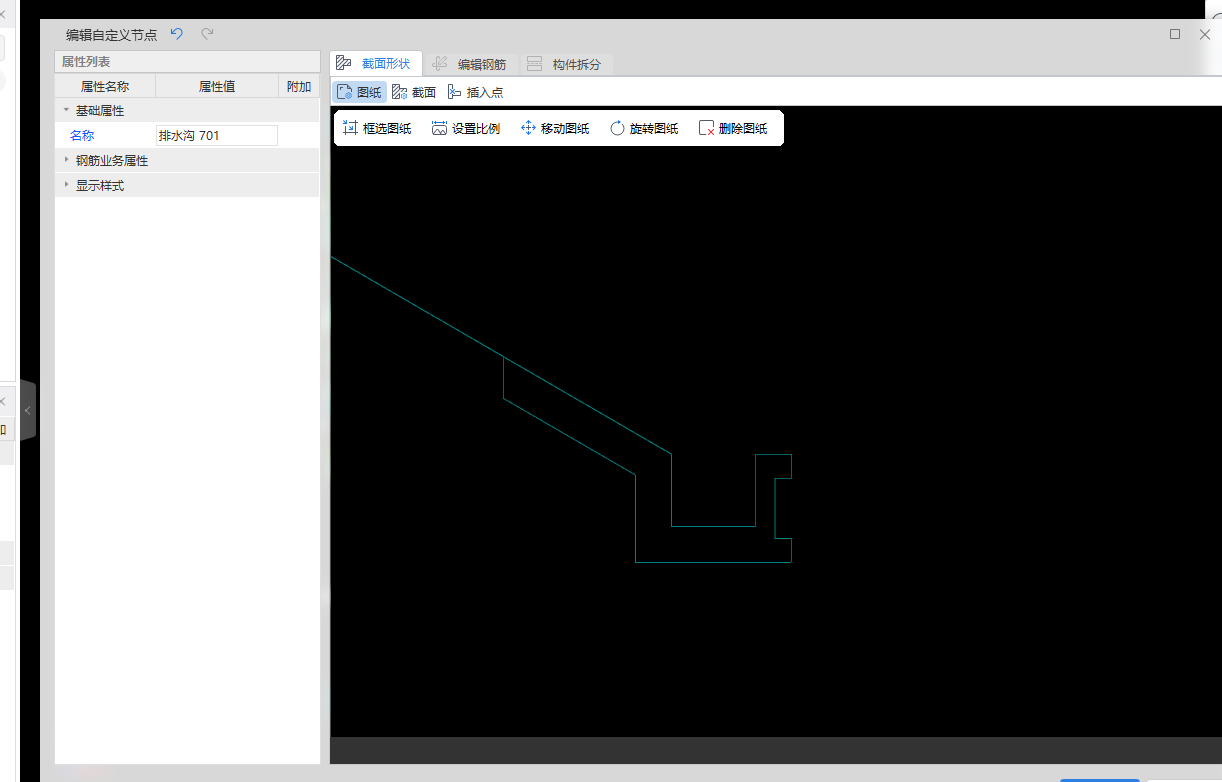Click the 名称 property label
The height and width of the screenshot is (782, 1222).
[x=82, y=136]
